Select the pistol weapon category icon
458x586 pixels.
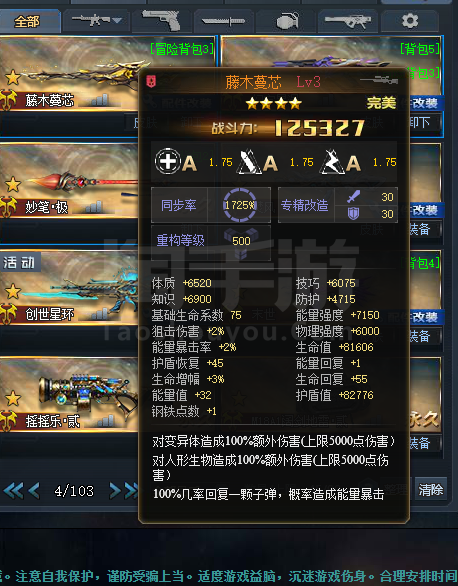tap(161, 20)
